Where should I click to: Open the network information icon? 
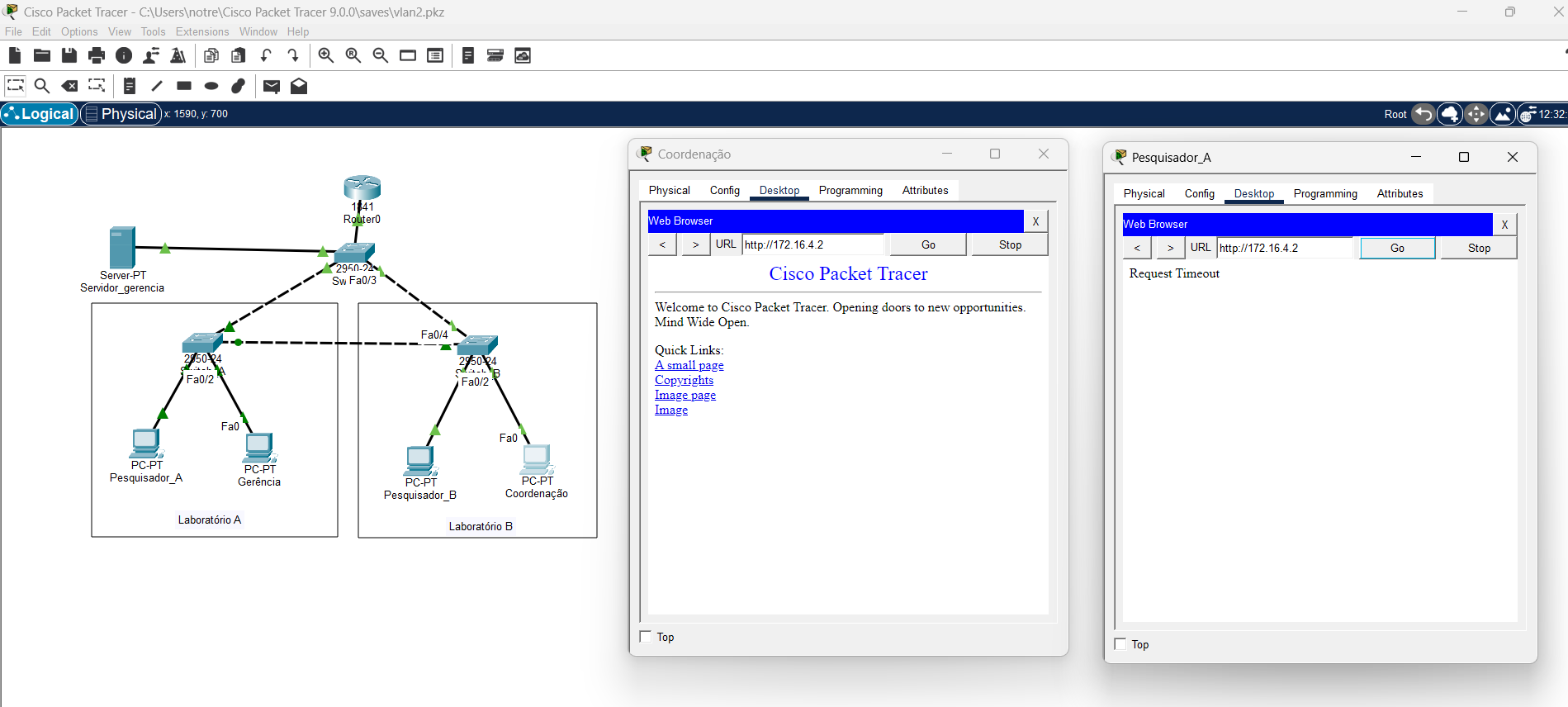pos(124,55)
